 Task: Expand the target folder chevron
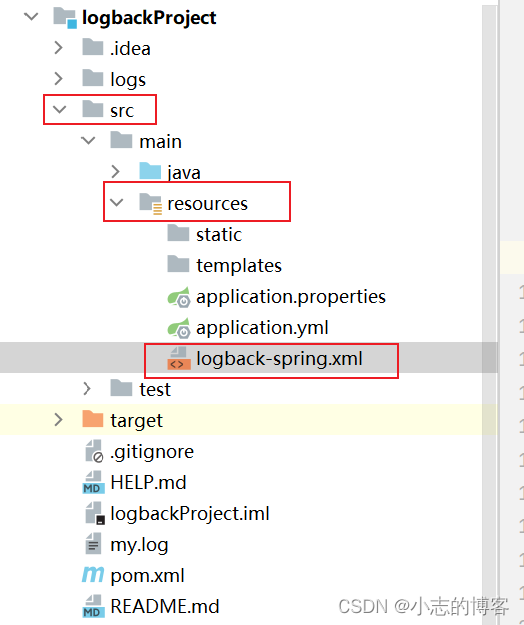click(59, 419)
